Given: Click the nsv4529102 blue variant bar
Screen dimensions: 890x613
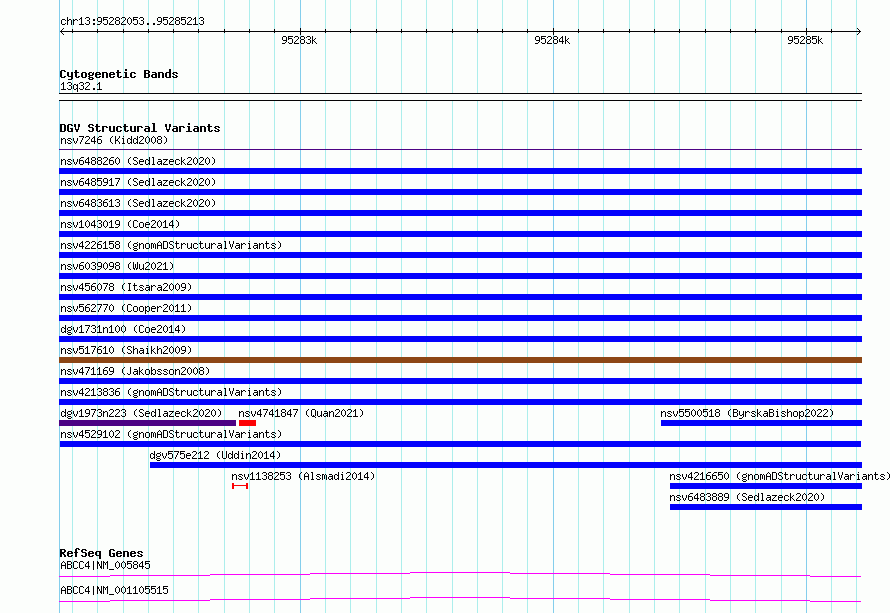Looking at the screenshot, I should (x=460, y=444).
